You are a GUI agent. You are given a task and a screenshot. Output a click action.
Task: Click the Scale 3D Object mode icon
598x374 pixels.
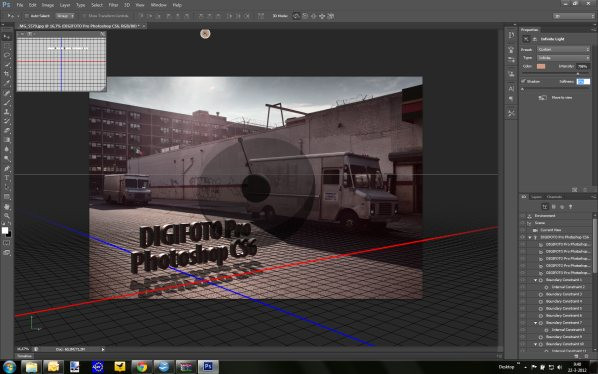tap(331, 16)
